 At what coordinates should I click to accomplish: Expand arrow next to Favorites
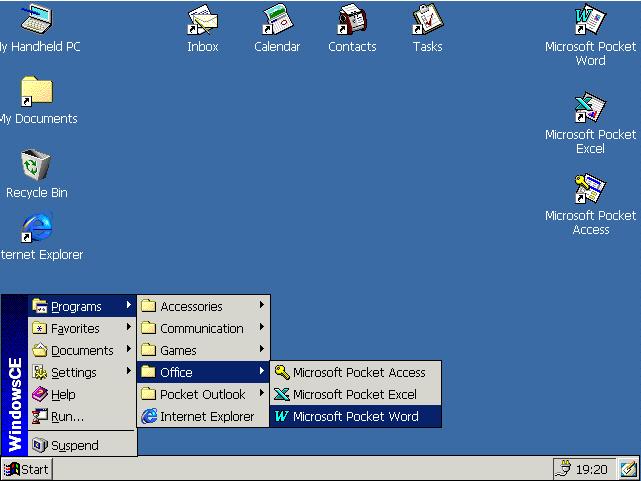(128, 327)
